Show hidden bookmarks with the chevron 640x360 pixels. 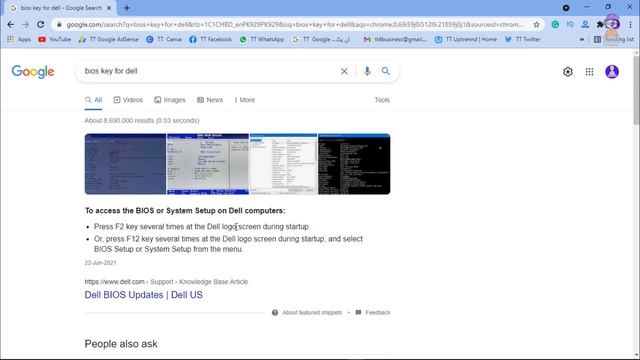582,39
